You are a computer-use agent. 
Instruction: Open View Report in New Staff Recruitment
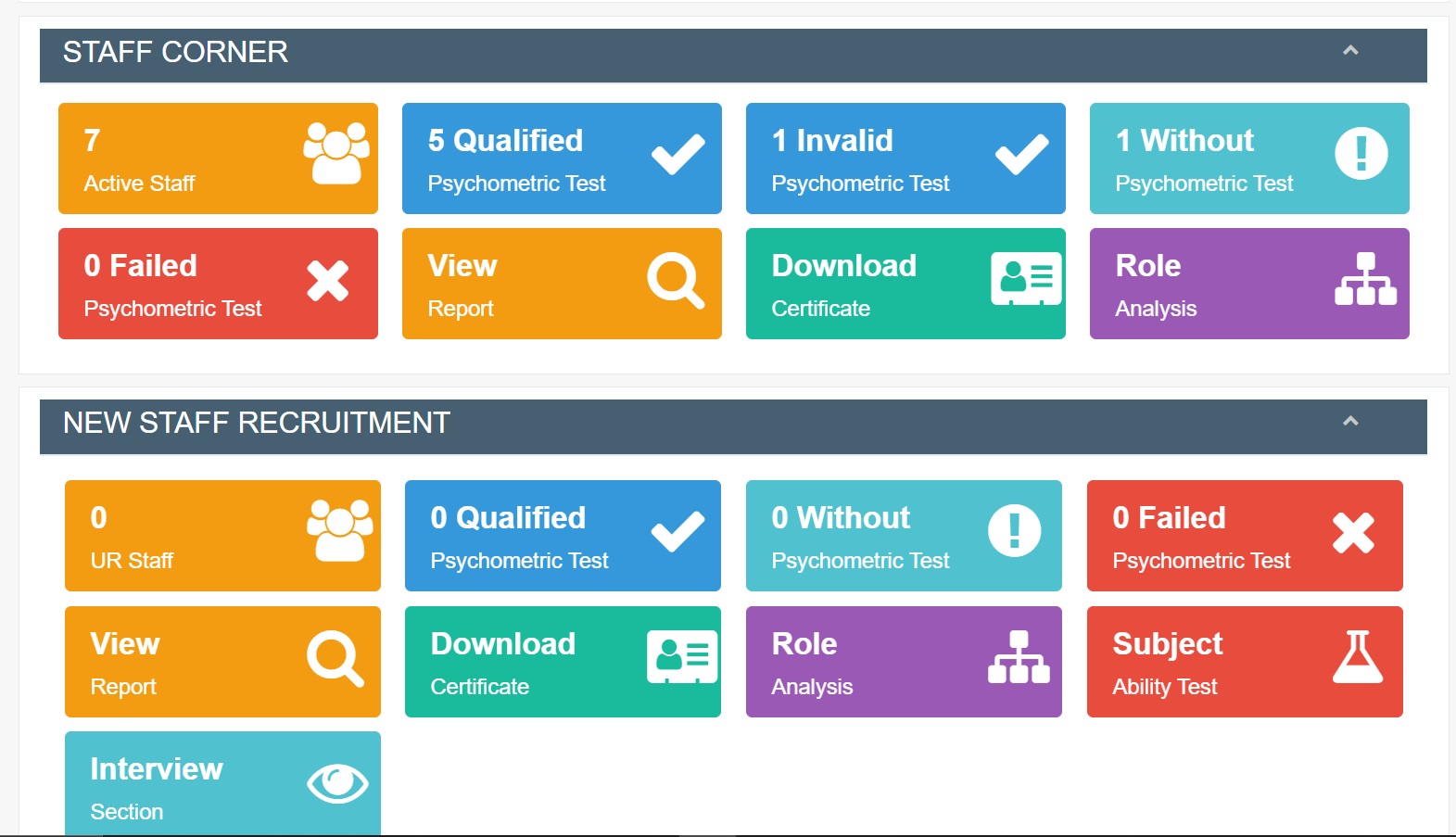pos(222,662)
